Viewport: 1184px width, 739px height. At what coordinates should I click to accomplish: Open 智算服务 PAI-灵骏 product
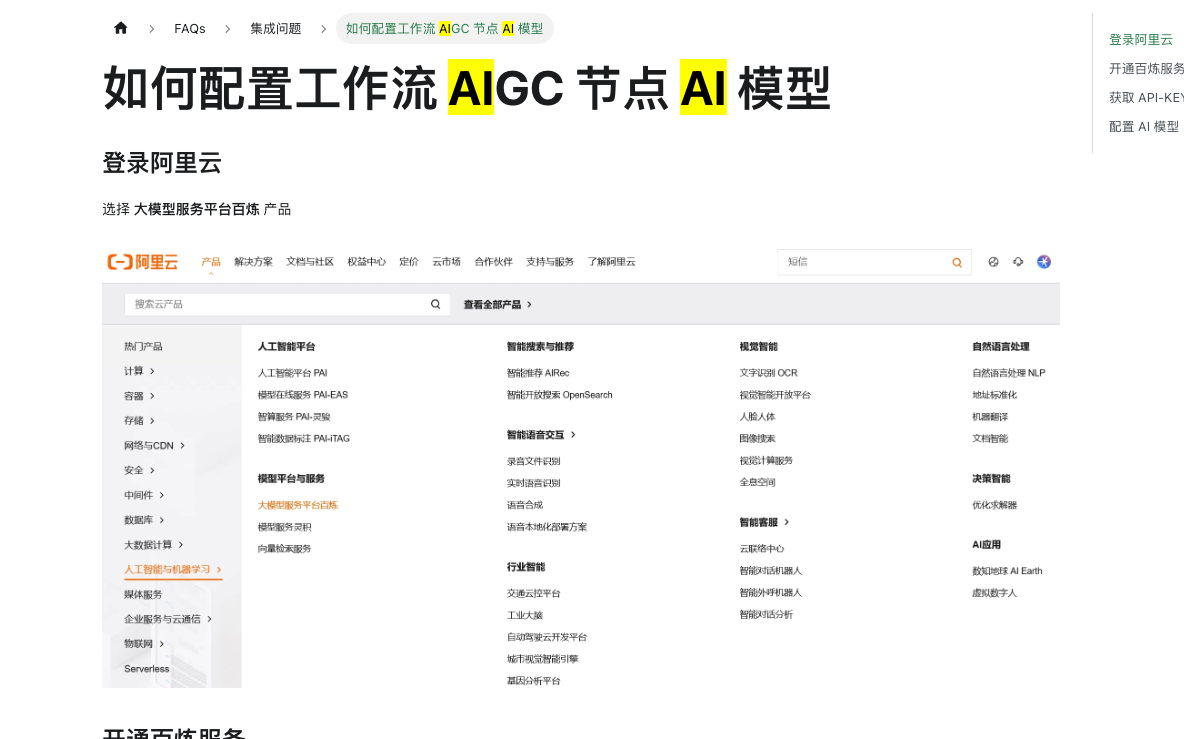294,417
